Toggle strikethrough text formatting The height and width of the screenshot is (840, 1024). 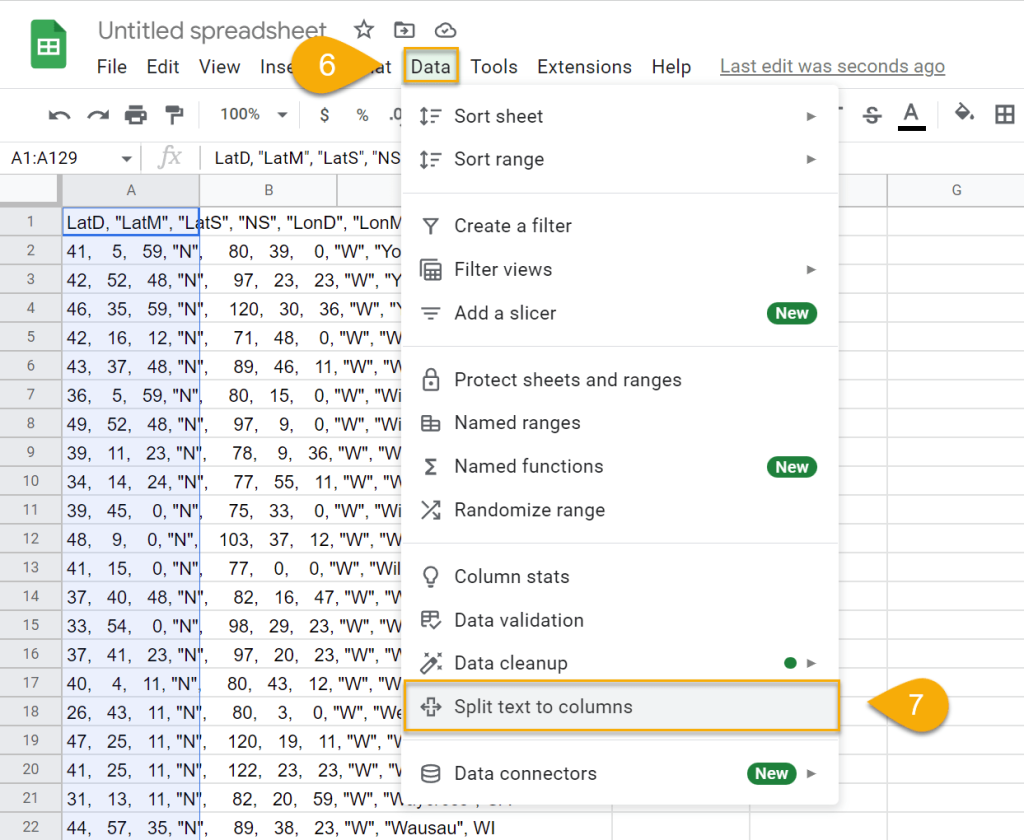[872, 115]
